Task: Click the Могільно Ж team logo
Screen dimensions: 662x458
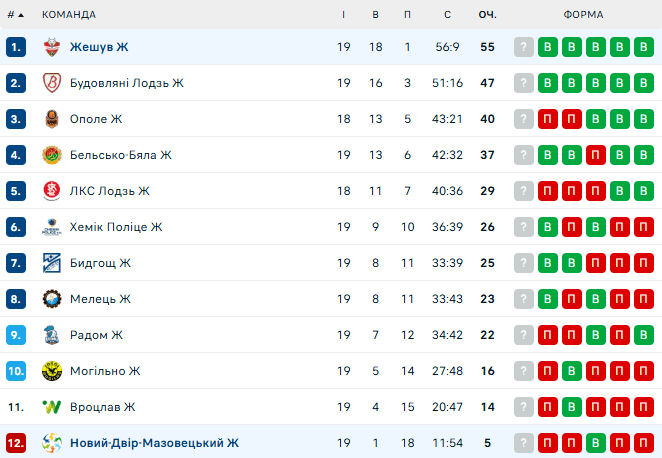Action: (52, 371)
